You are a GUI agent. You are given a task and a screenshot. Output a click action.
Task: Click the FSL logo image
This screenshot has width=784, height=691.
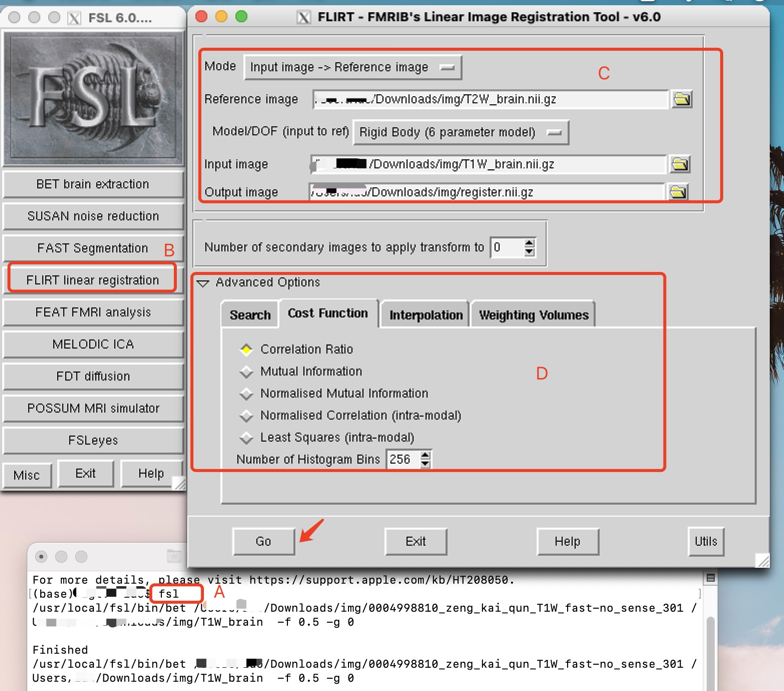[93, 98]
